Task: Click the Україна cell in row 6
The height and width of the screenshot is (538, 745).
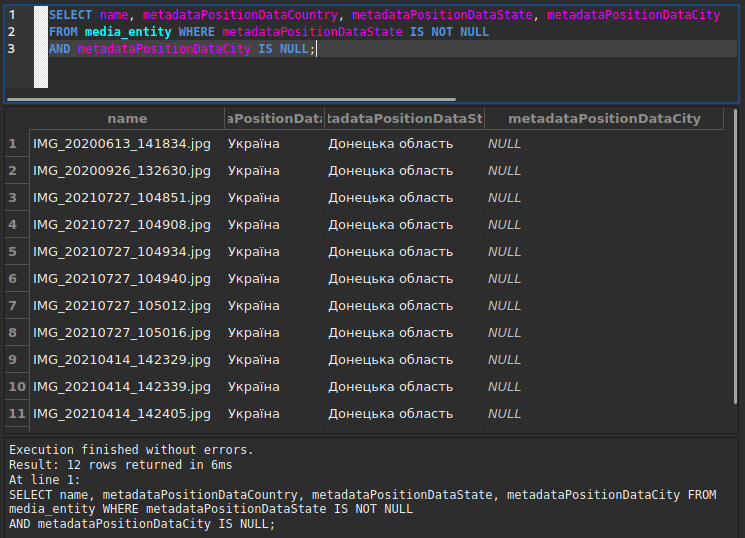Action: pyautogui.click(x=275, y=279)
